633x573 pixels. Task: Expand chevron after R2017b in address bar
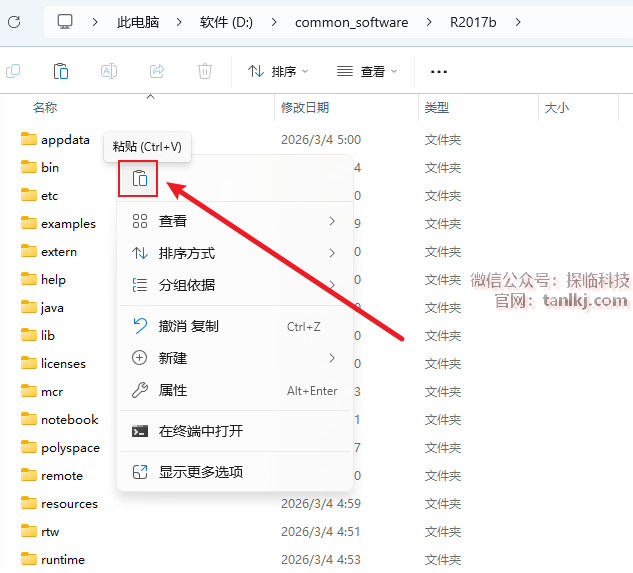coord(518,22)
